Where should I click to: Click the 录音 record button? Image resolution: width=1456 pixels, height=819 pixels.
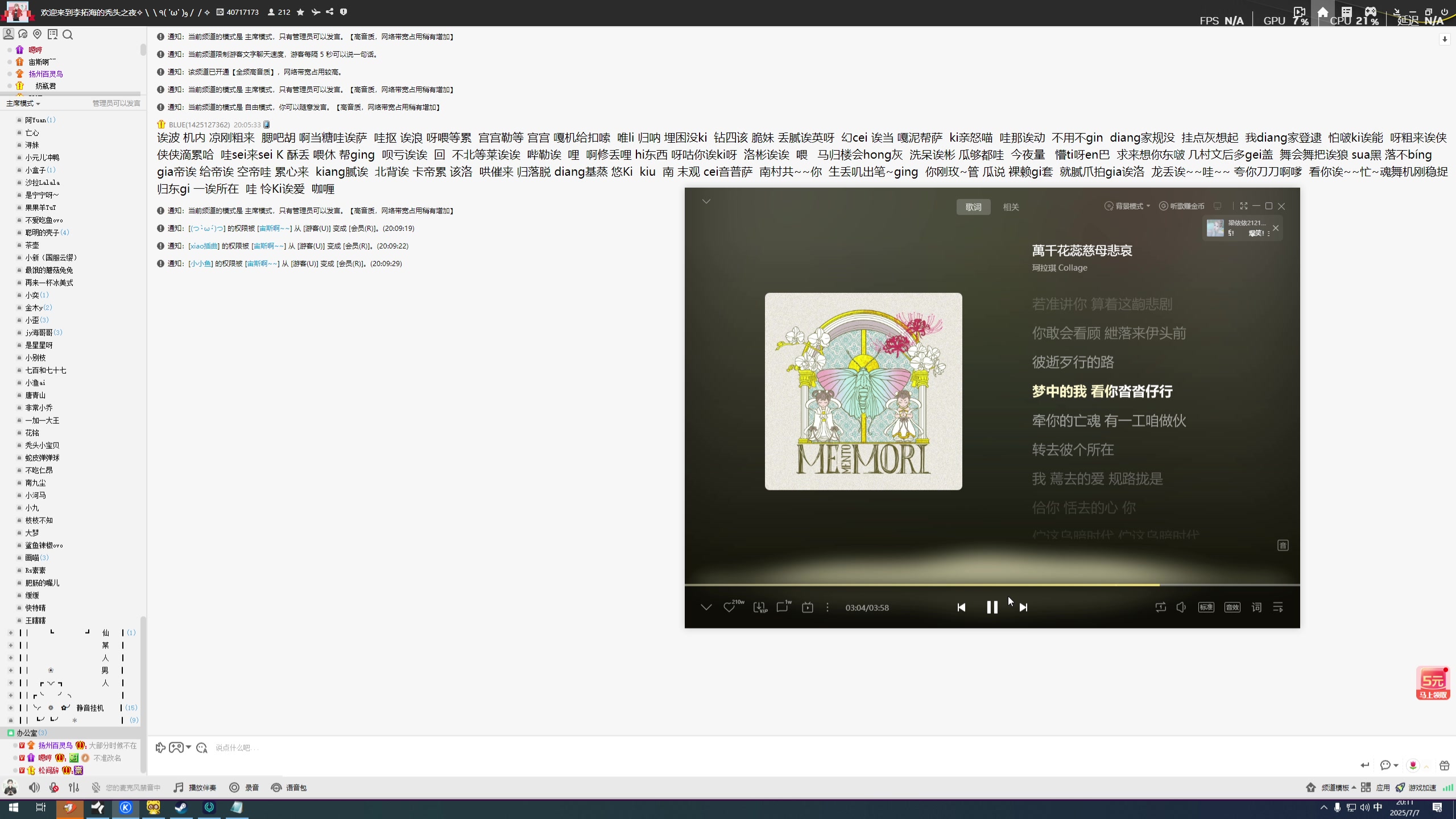pos(244,788)
